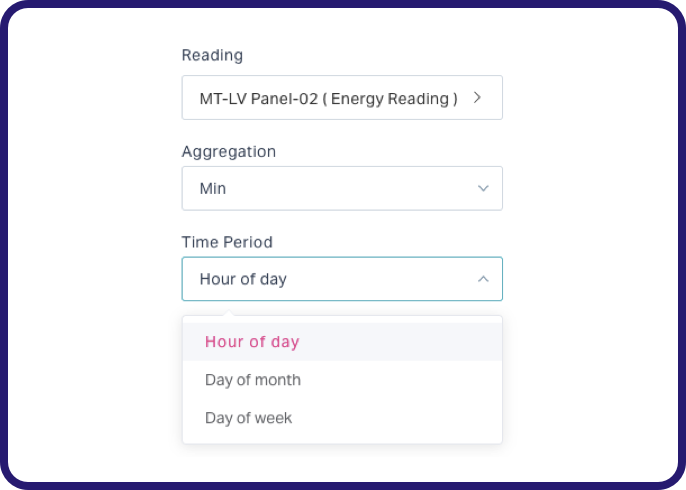The height and width of the screenshot is (490, 686).
Task: Click the down chevron in Aggregation box
Action: (x=483, y=188)
